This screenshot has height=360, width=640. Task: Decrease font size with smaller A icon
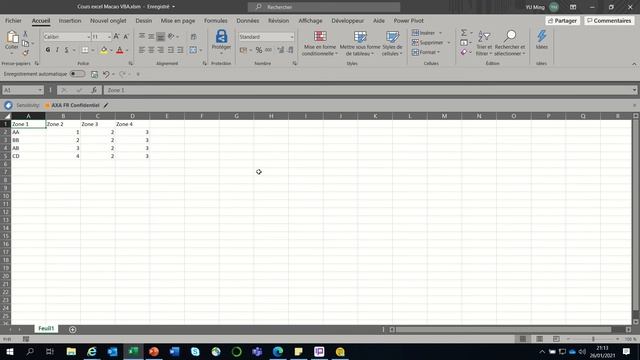click(x=126, y=37)
